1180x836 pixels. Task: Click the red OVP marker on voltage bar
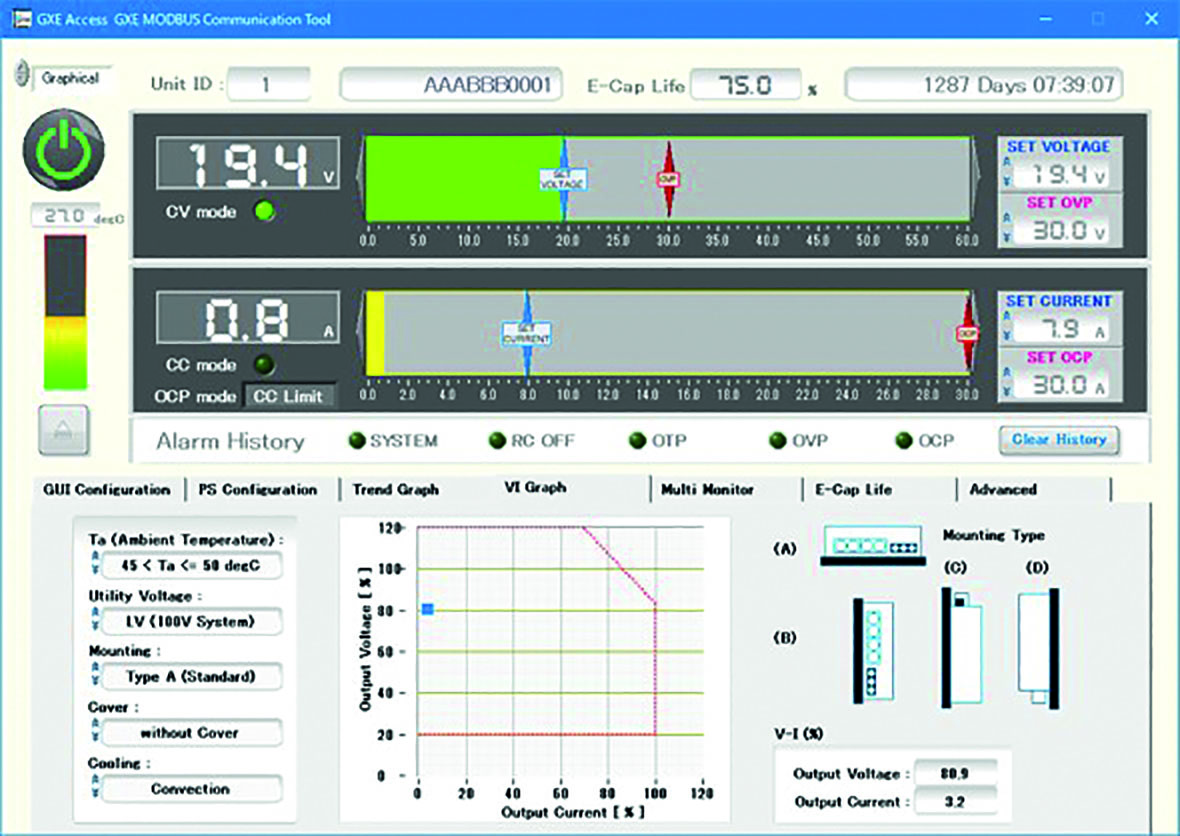pyautogui.click(x=668, y=178)
